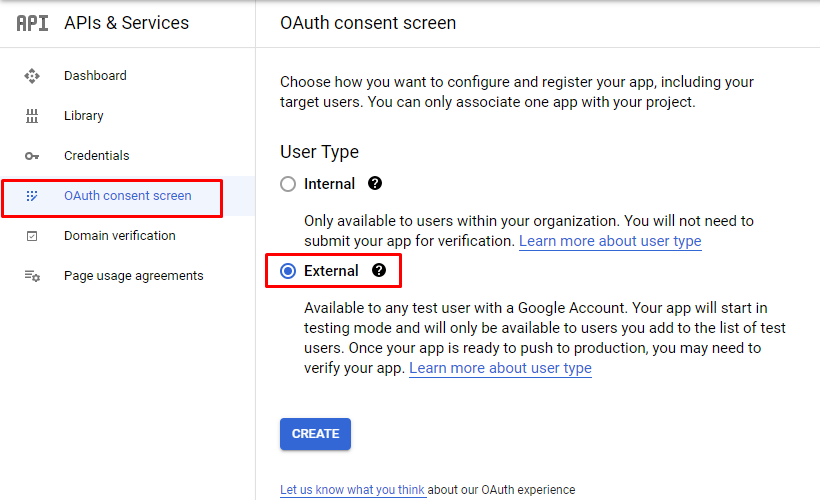Click the Domain verification checkbox icon
The image size is (820, 500).
(x=32, y=236)
